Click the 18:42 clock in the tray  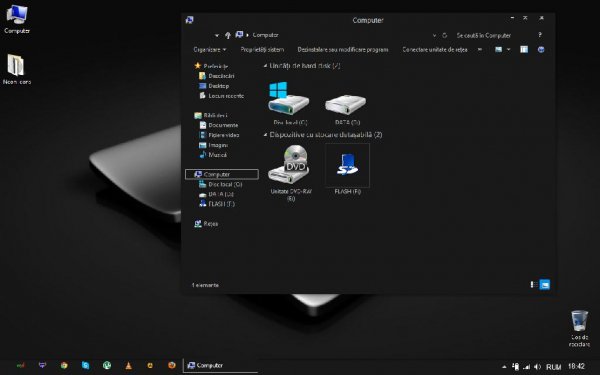pos(576,366)
